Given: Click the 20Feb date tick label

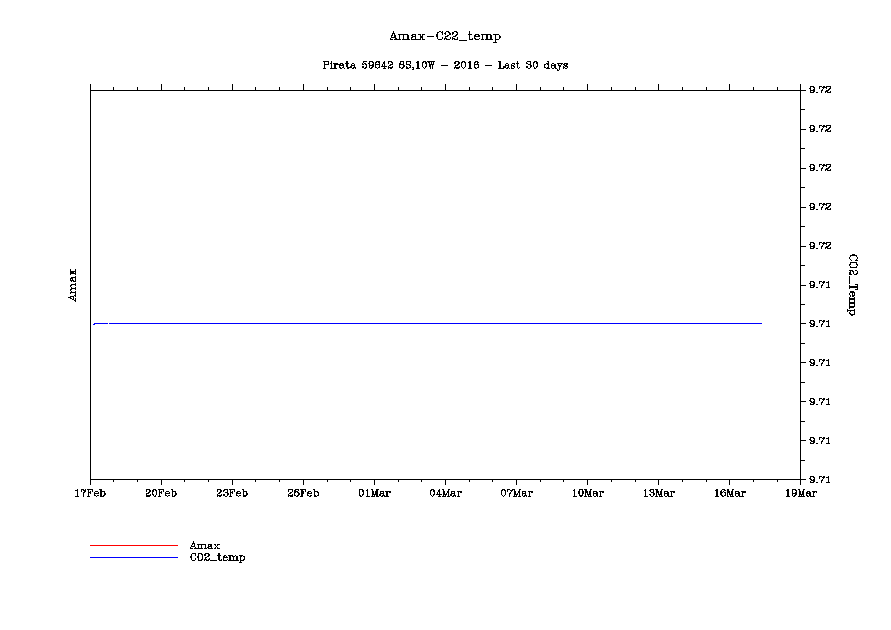Looking at the screenshot, I should 161,493.
